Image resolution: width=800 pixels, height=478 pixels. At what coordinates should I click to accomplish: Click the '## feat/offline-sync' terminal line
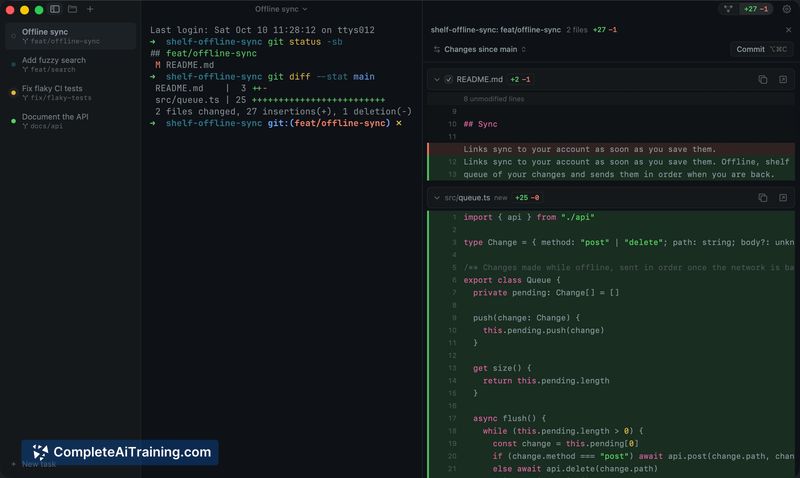[204, 54]
